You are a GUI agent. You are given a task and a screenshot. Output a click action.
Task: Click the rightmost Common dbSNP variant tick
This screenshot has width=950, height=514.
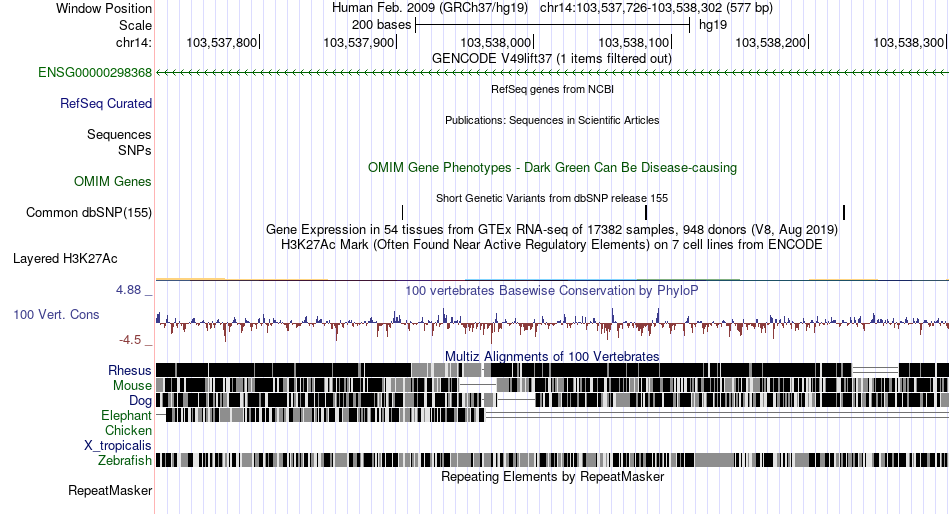point(844,213)
